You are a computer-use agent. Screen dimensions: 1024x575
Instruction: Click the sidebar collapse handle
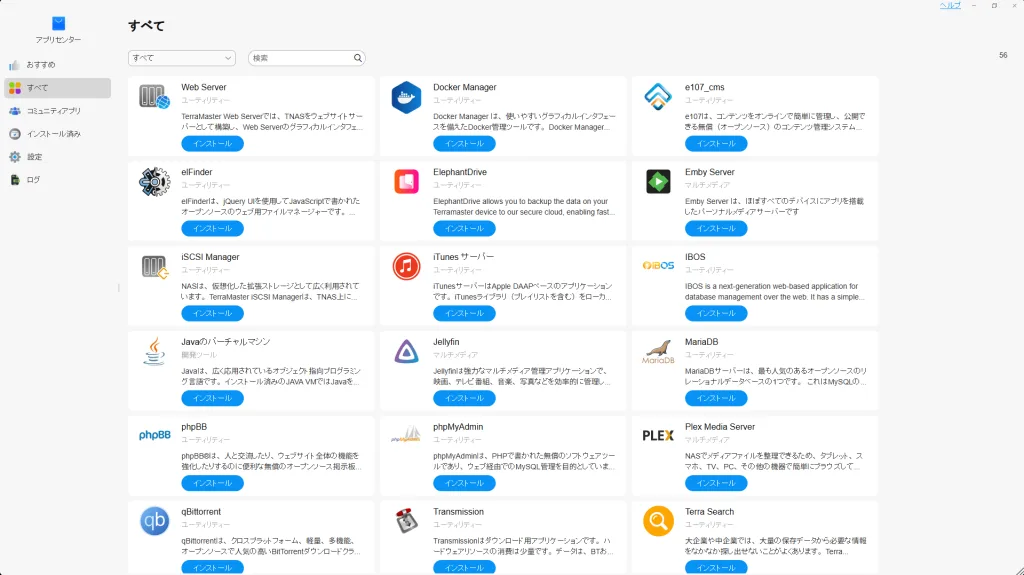pos(119,288)
